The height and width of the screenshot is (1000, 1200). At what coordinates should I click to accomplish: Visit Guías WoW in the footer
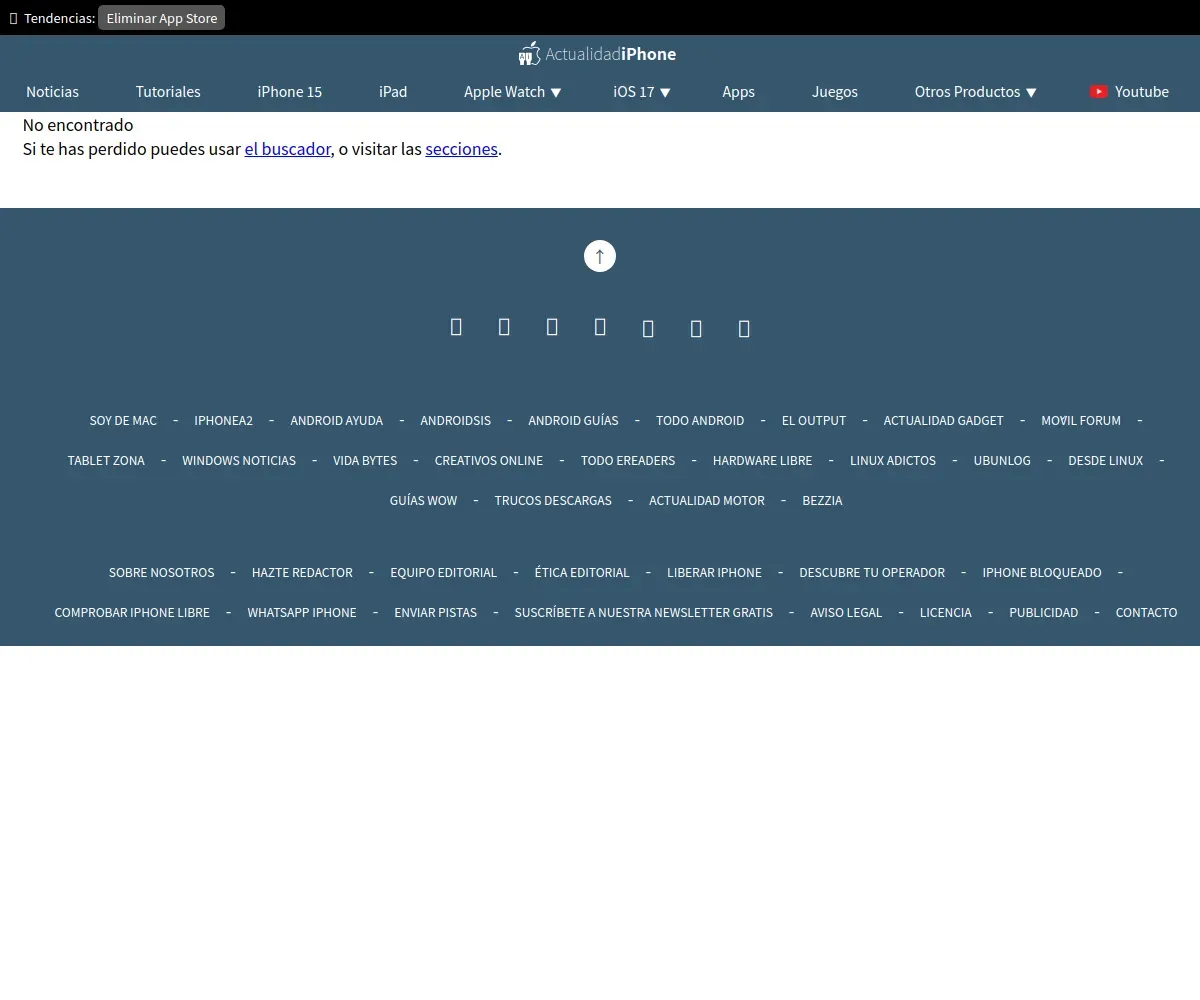[x=423, y=500]
